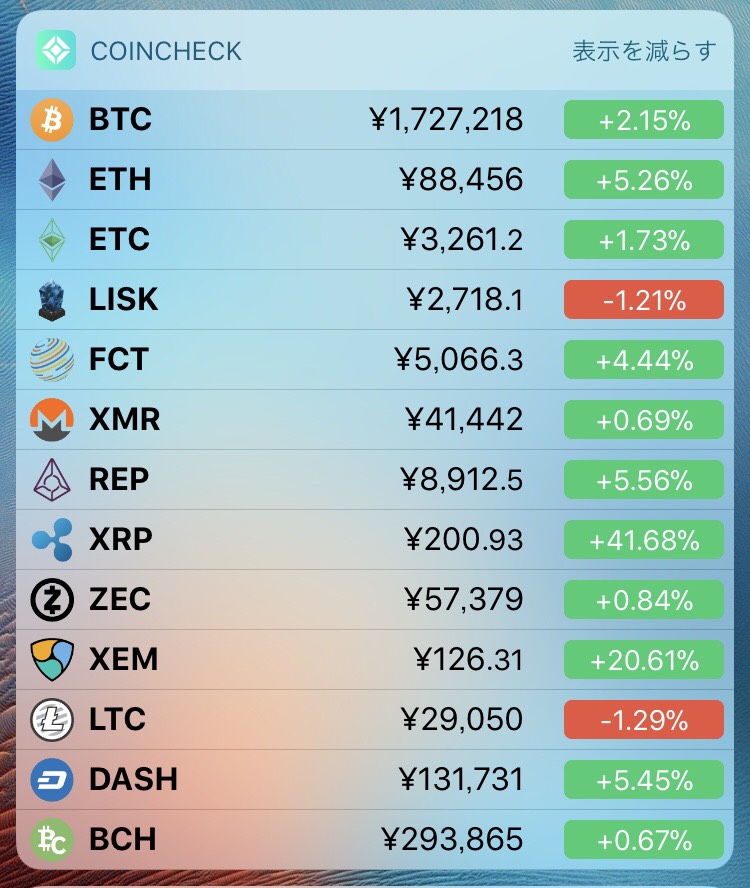The height and width of the screenshot is (888, 750).
Task: Open the DASH coin icon
Action: pos(52,780)
